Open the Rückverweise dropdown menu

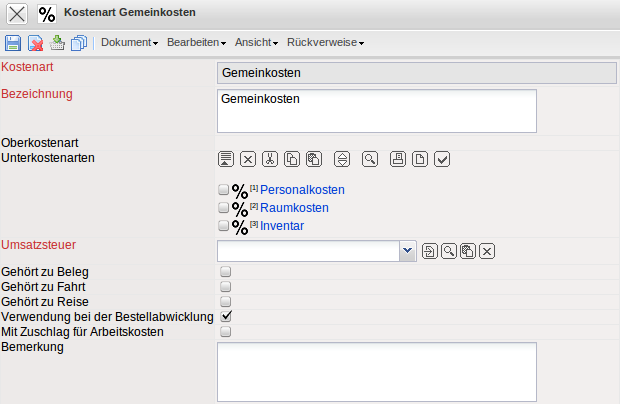click(325, 43)
